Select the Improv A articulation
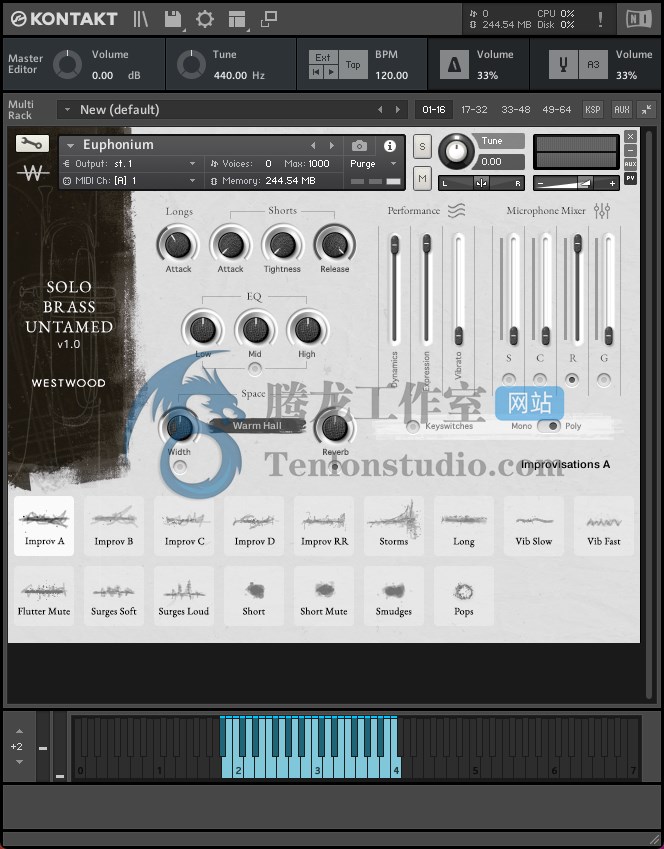 44,525
